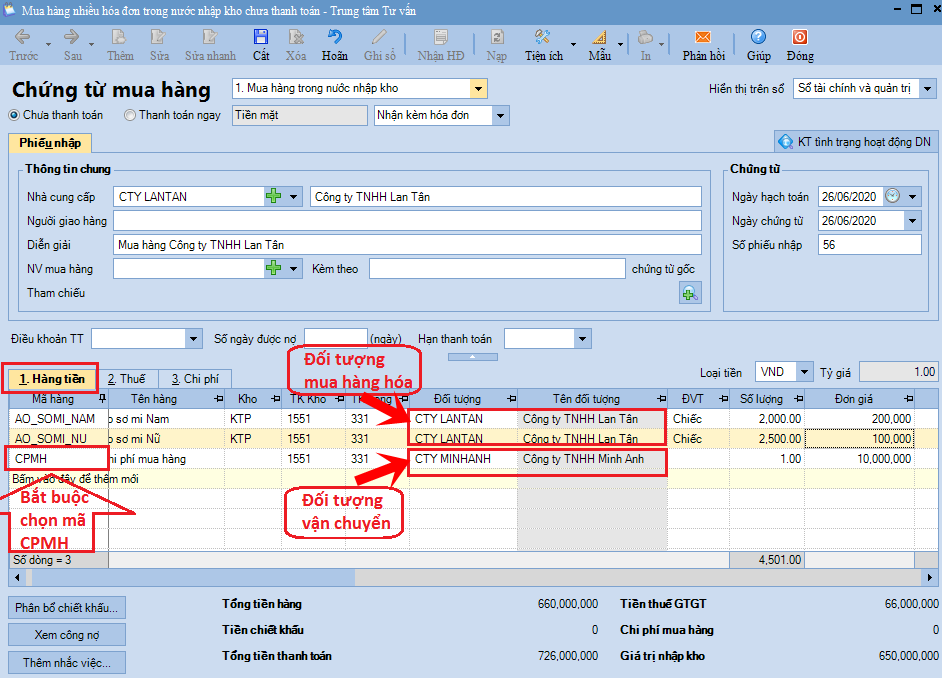Select CPMH item code cell
This screenshot has height=678, width=942.
tap(58, 459)
